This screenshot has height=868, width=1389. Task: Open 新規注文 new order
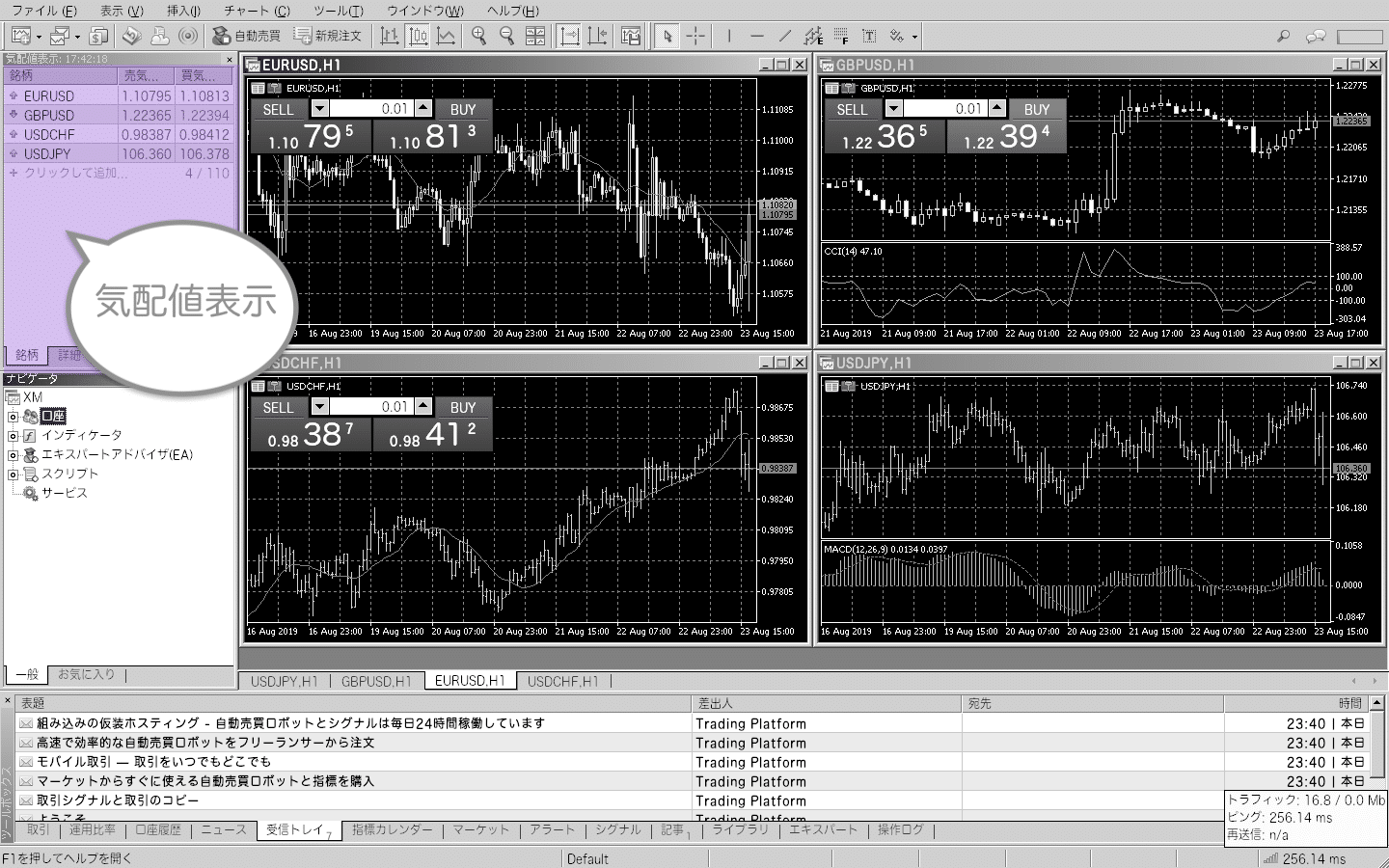click(328, 36)
